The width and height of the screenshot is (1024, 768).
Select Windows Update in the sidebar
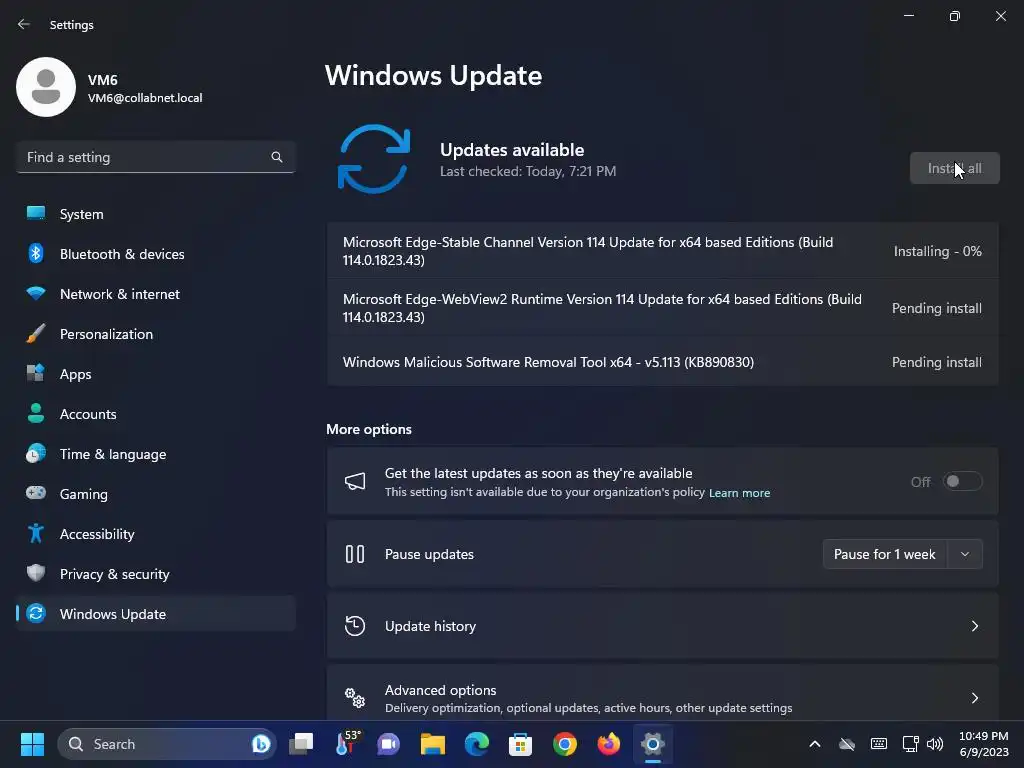point(155,615)
